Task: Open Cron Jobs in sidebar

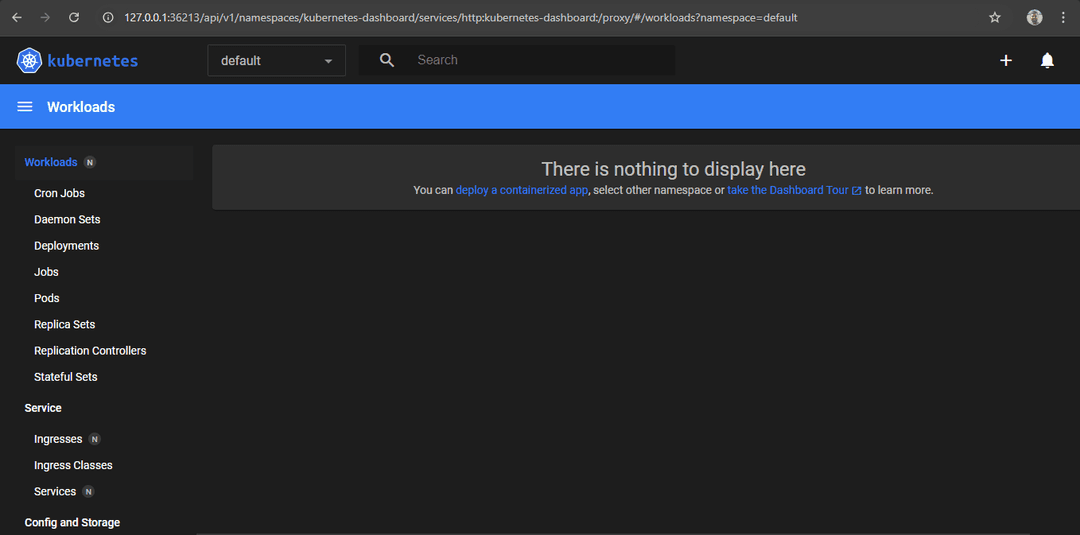Action: coord(59,193)
